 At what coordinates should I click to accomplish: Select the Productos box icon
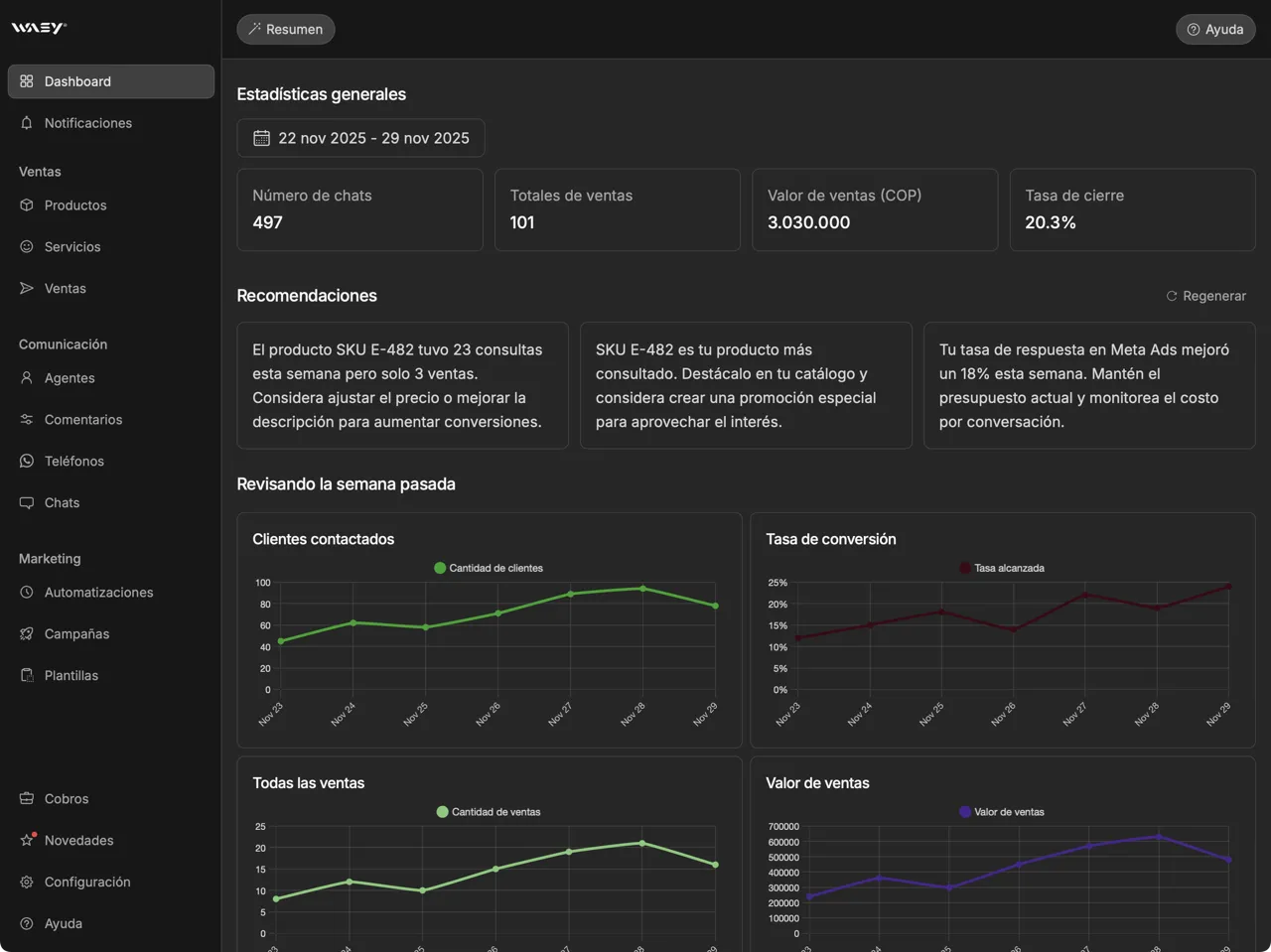point(26,205)
